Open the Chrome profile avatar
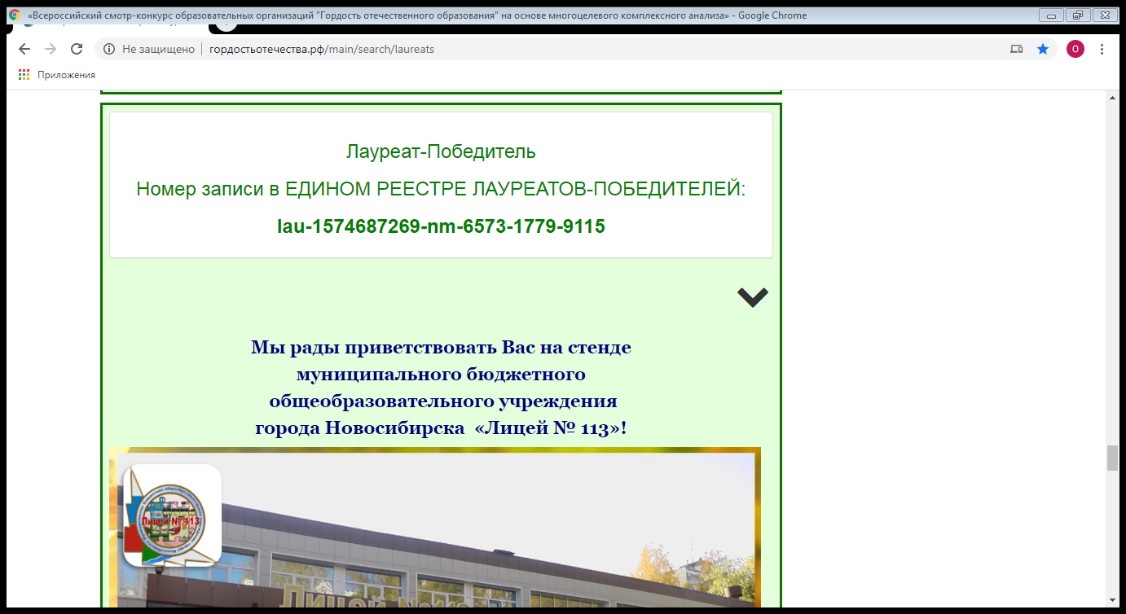The height and width of the screenshot is (614, 1126). pyautogui.click(x=1075, y=49)
